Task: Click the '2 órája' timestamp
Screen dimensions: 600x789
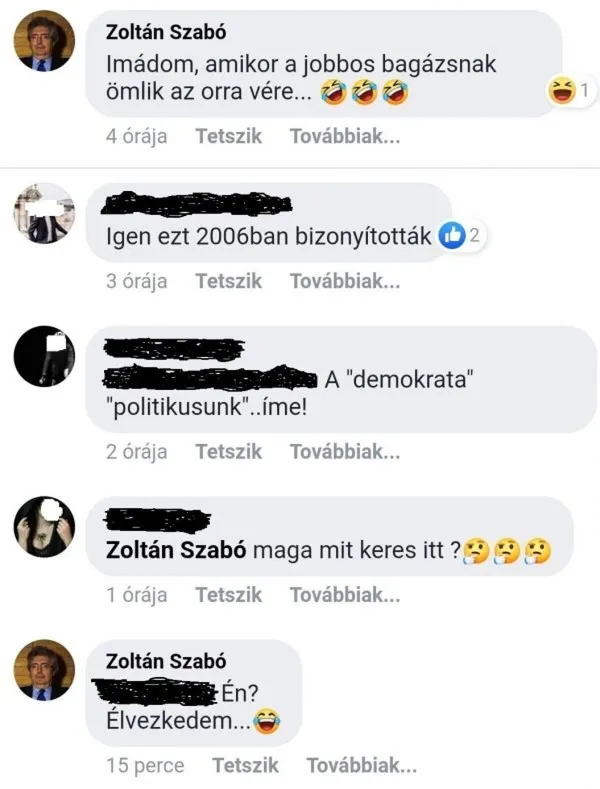Action: (x=137, y=452)
